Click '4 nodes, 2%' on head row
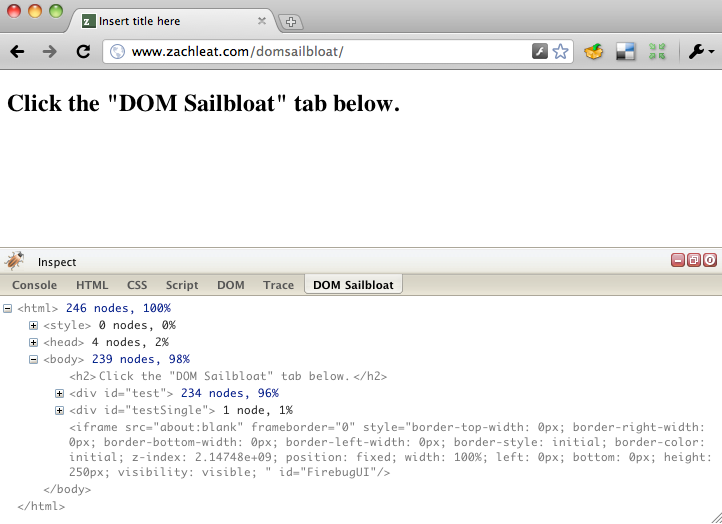The height and width of the screenshot is (524, 722). (130, 343)
